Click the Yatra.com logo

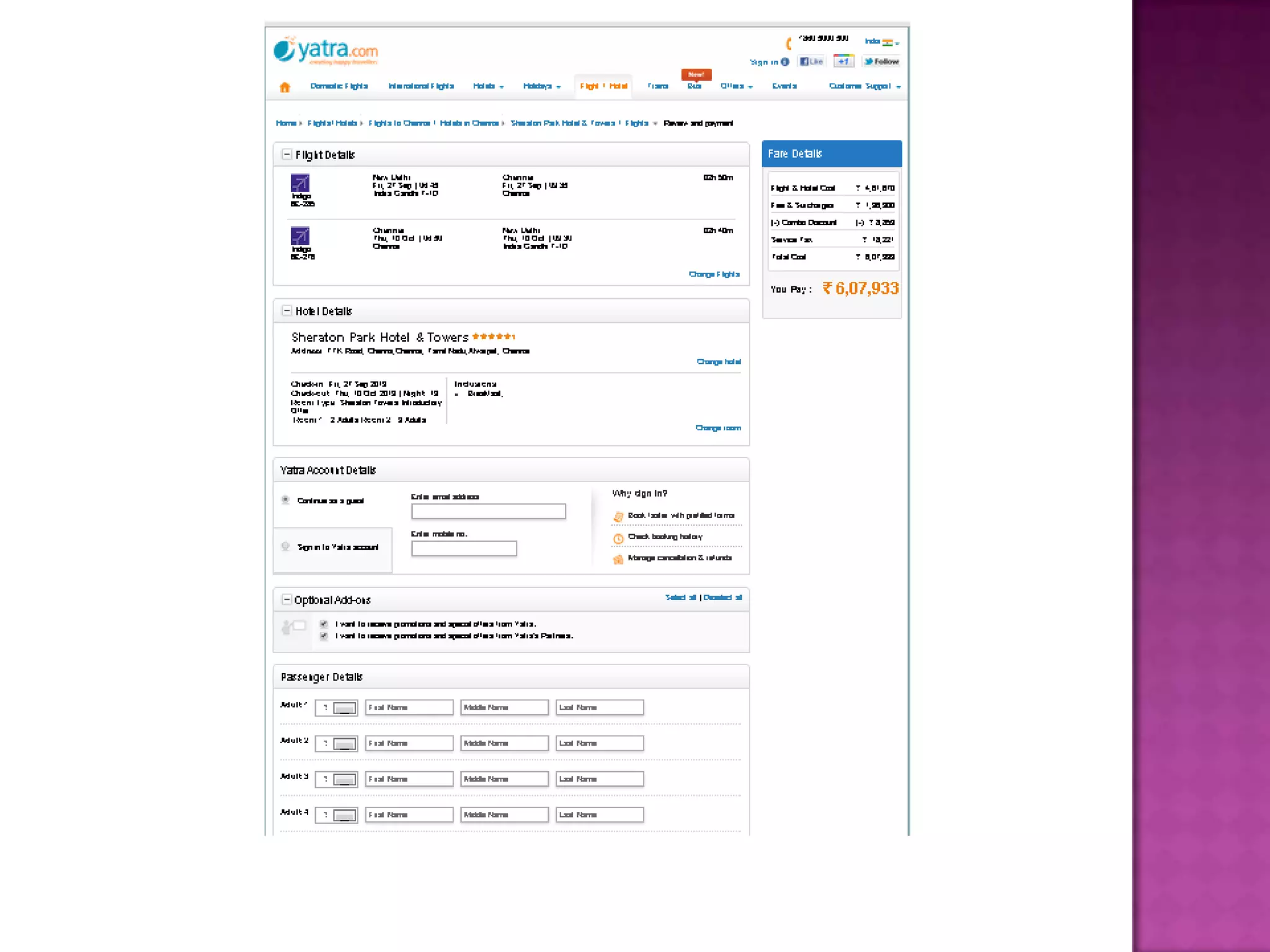(326, 51)
